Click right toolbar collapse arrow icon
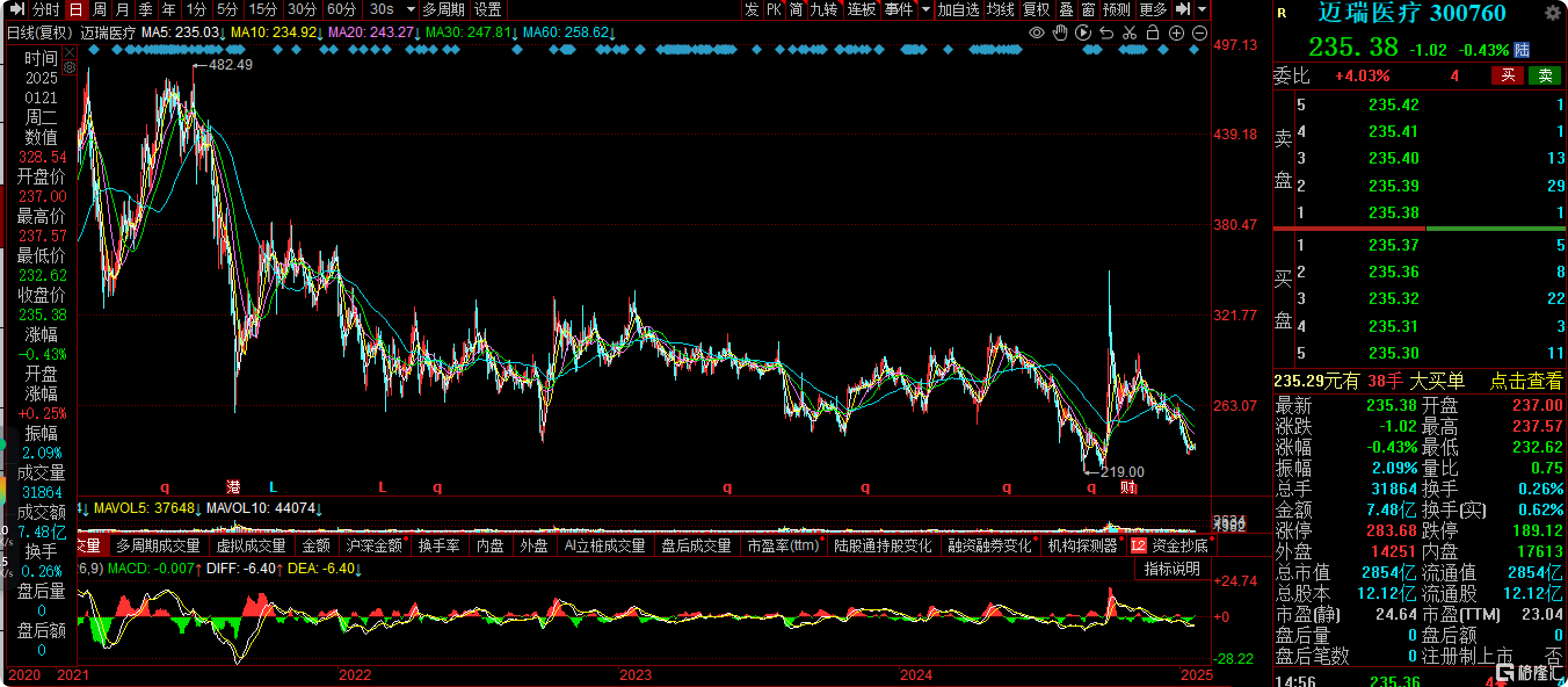The height and width of the screenshot is (687, 1568). (x=1183, y=9)
